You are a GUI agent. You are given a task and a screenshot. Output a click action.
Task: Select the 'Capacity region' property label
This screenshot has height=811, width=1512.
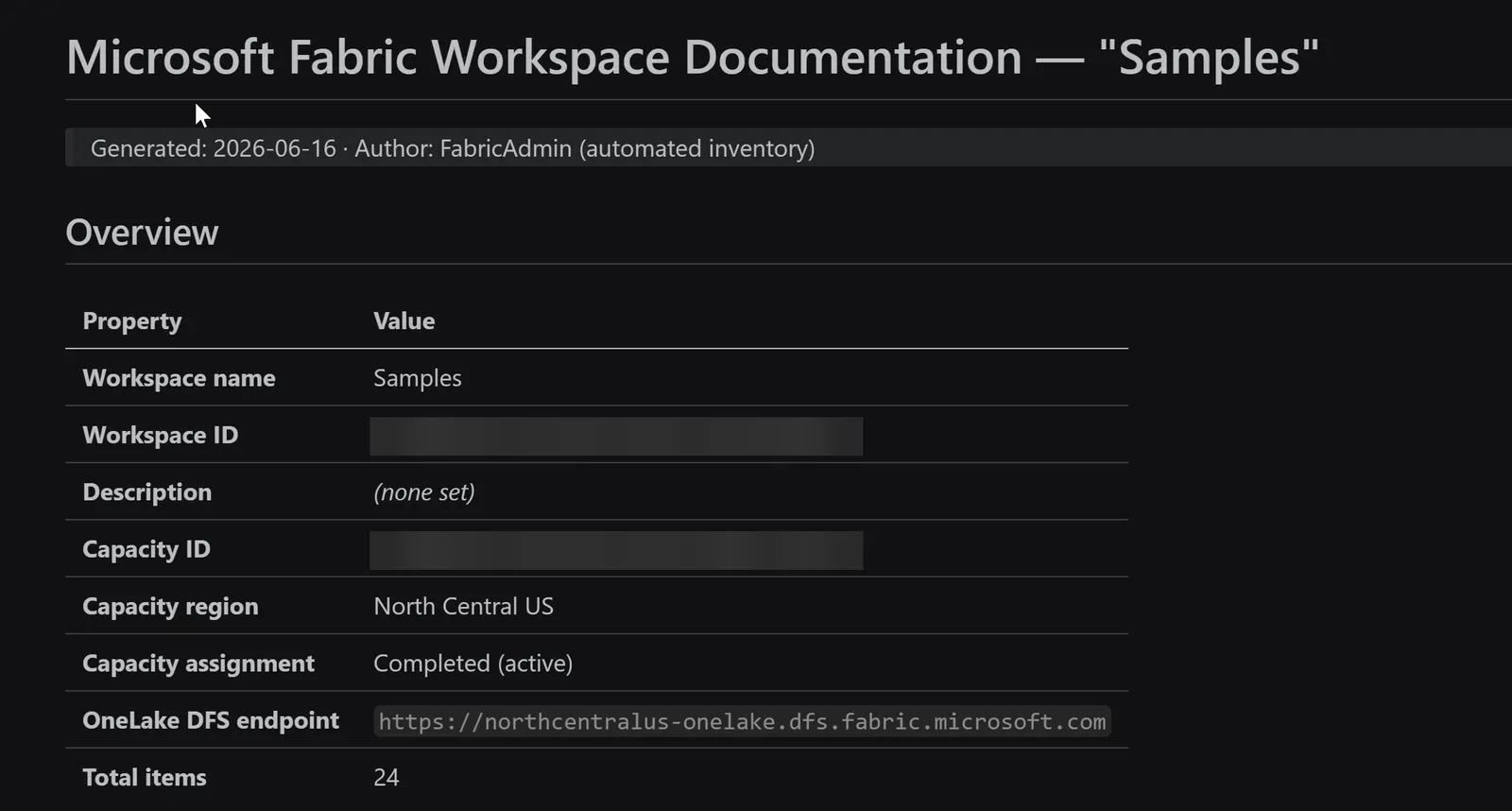[x=170, y=607]
